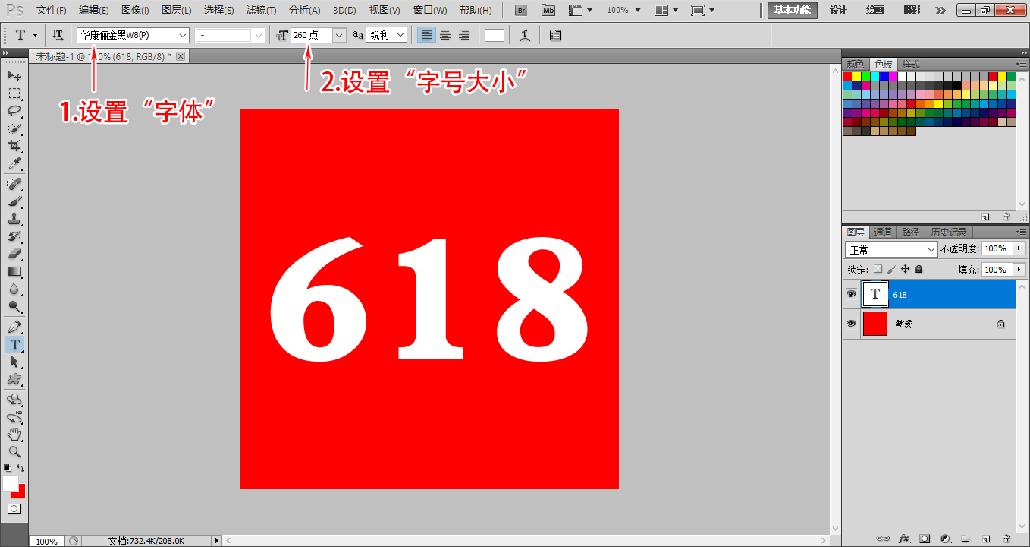Create new fill or adjustment layer
The width and height of the screenshot is (1030, 547).
[x=945, y=538]
